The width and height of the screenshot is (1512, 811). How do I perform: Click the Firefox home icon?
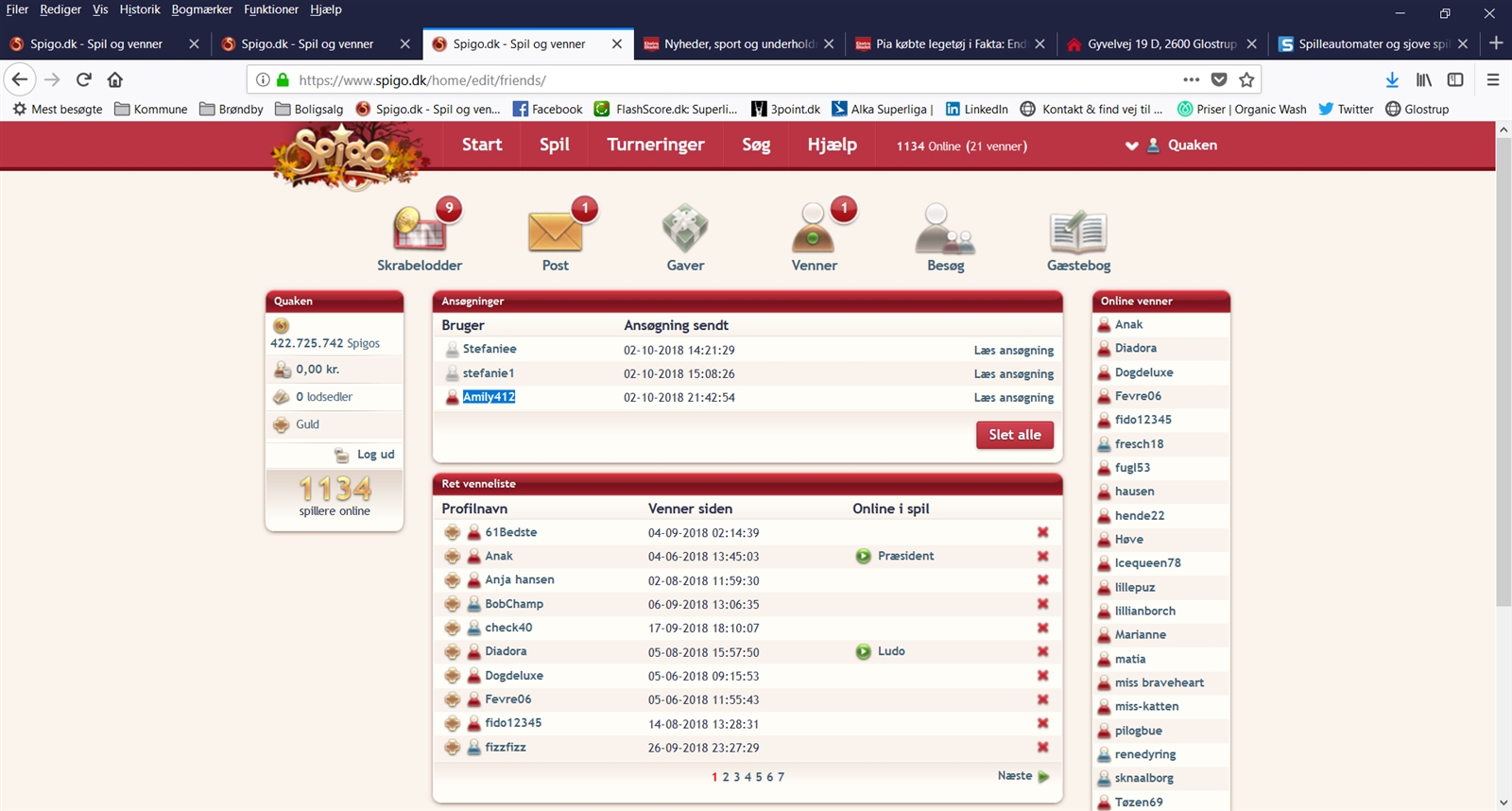pyautogui.click(x=115, y=80)
